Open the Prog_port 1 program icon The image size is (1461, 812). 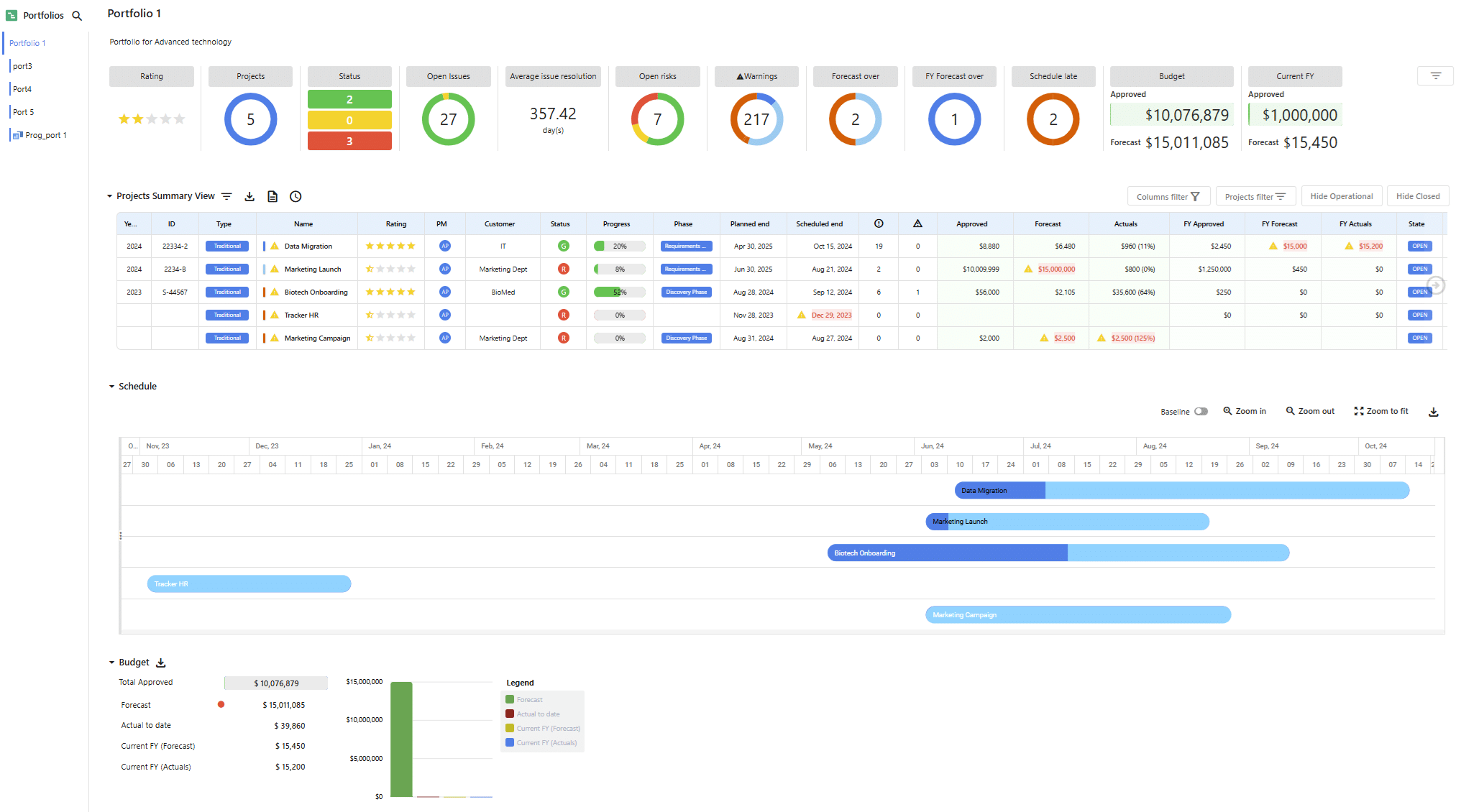pos(18,135)
